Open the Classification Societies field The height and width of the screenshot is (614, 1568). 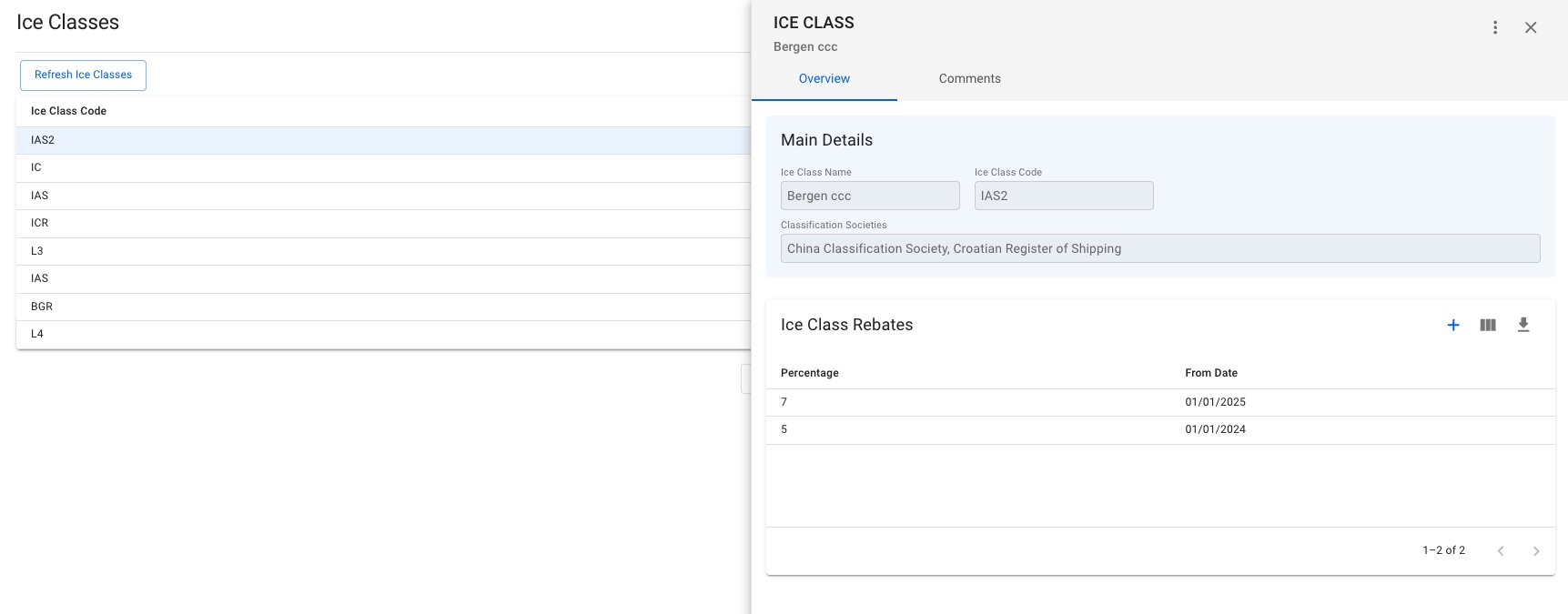tap(1159, 249)
